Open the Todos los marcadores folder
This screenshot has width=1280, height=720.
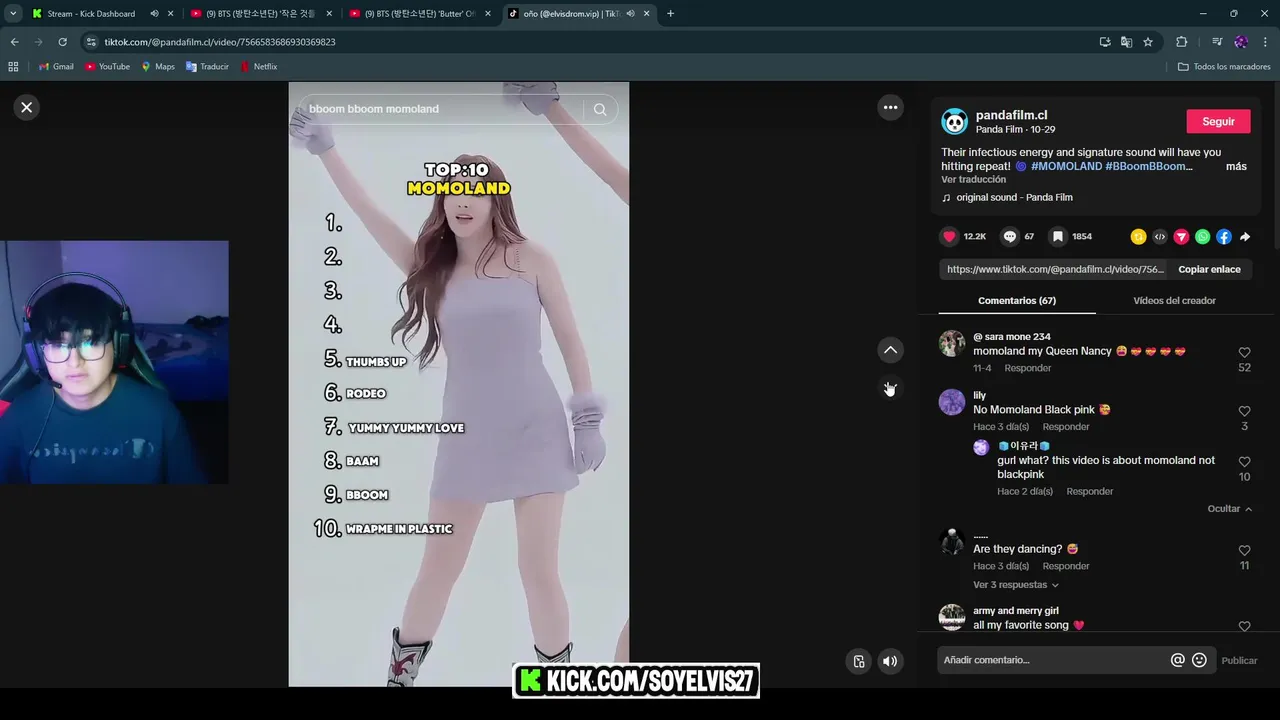pos(1224,66)
